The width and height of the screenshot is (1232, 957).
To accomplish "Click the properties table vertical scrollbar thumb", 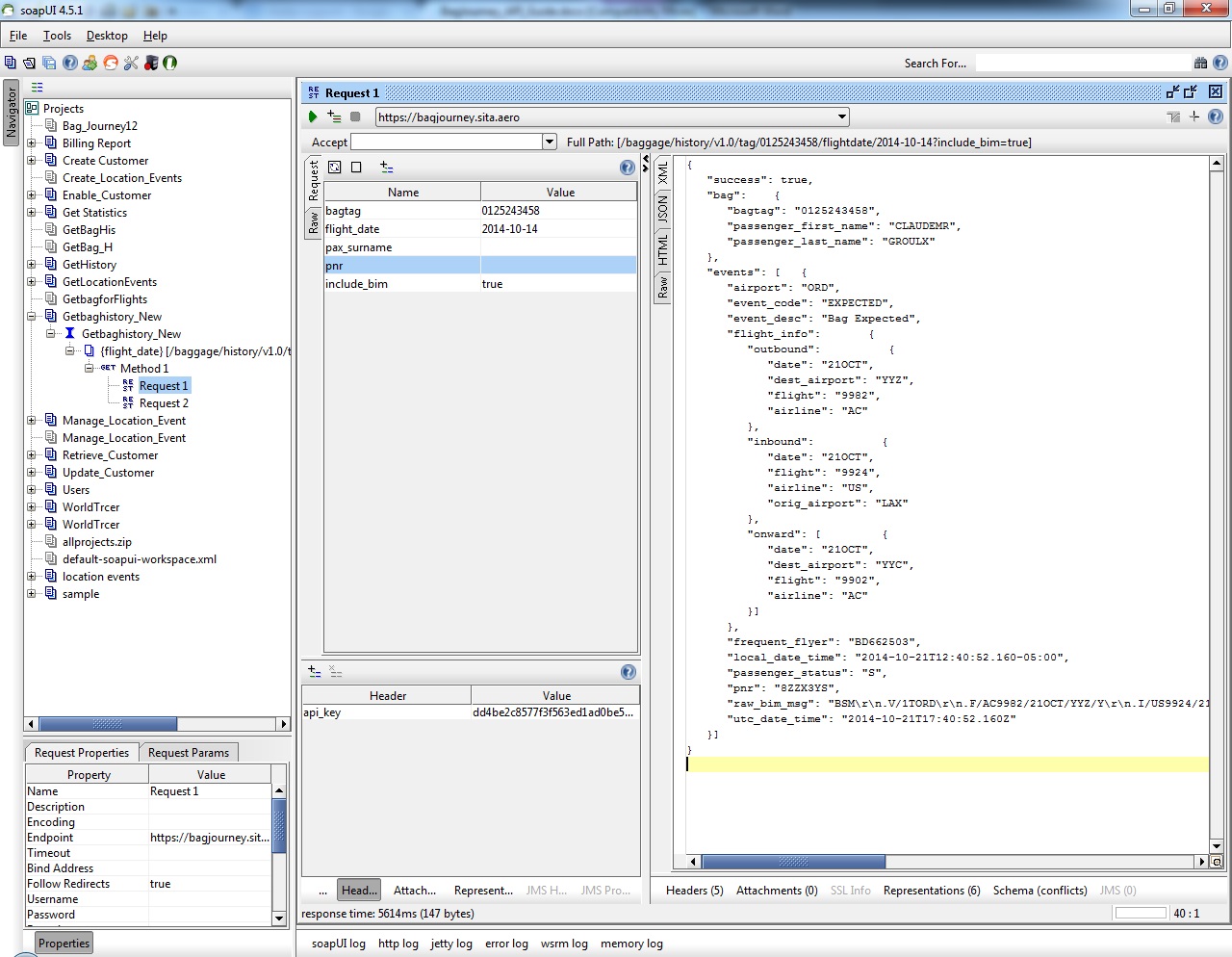I will (x=279, y=826).
